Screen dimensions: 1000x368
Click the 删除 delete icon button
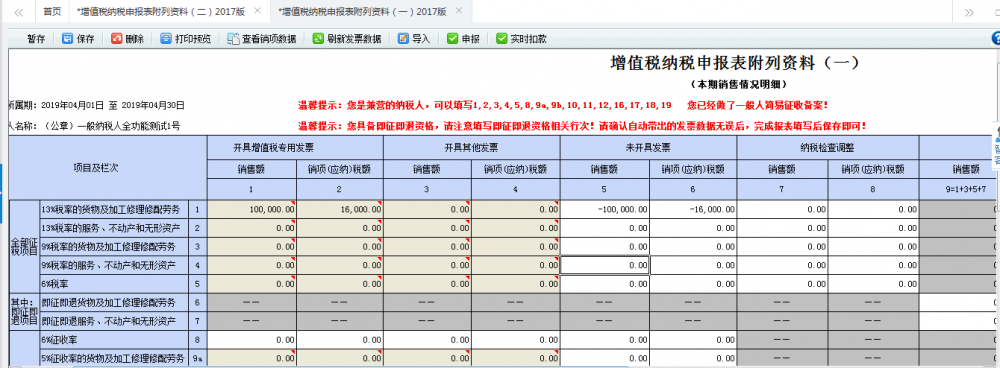[127, 39]
